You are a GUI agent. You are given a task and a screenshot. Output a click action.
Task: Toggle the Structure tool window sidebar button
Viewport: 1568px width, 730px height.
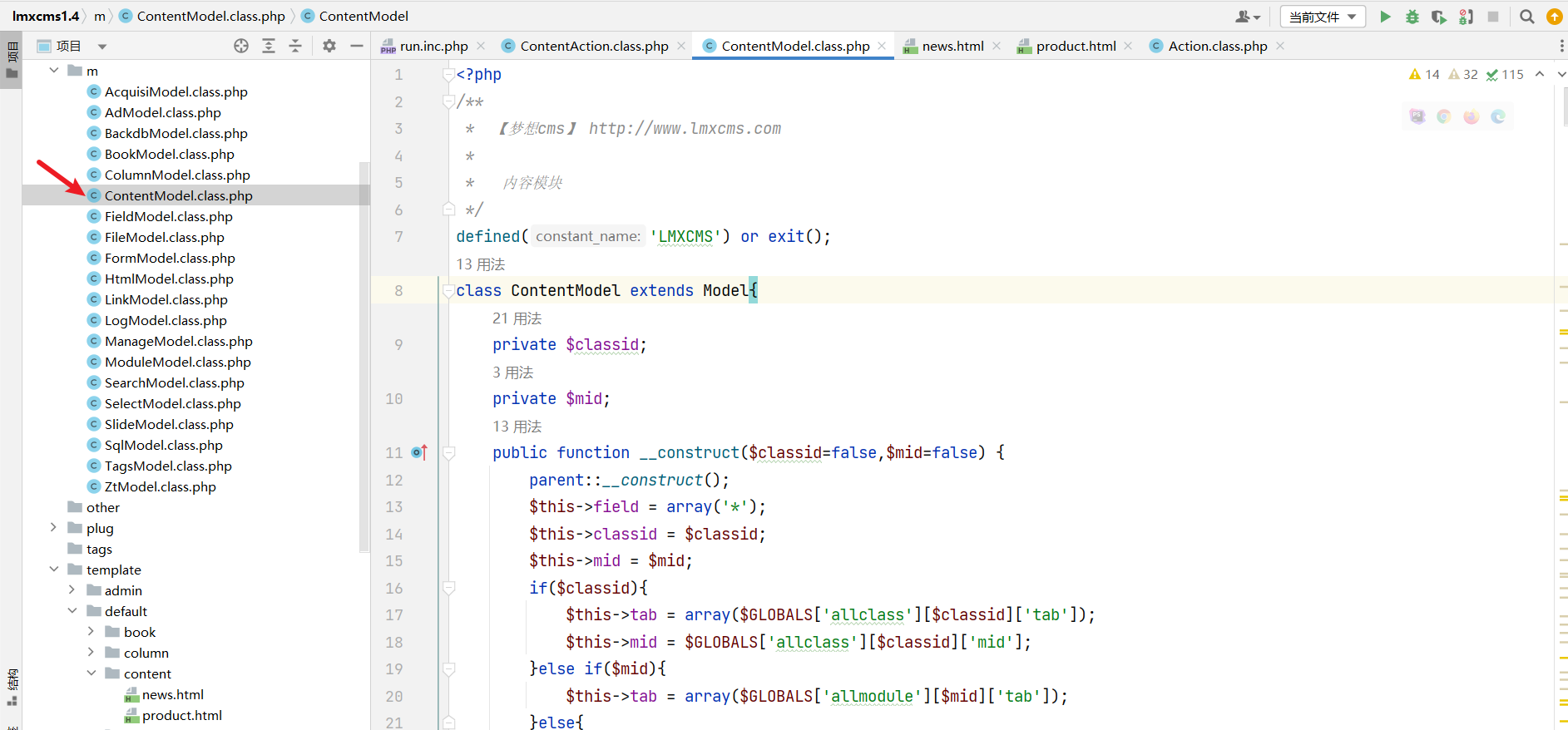[x=12, y=688]
